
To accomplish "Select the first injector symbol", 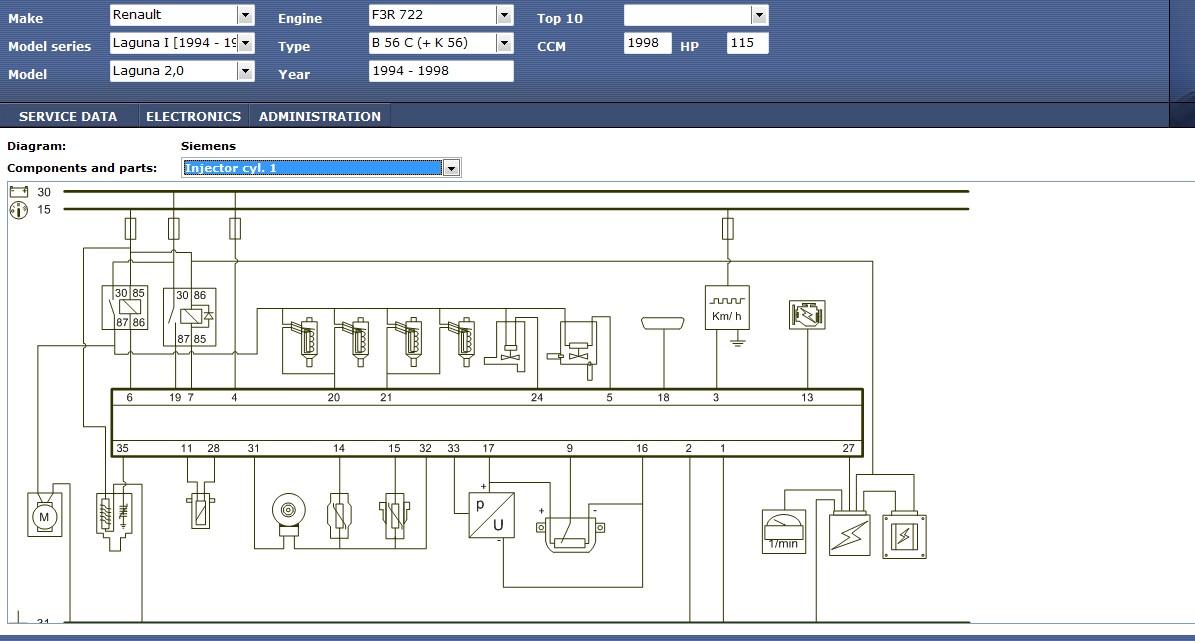I will [x=302, y=340].
